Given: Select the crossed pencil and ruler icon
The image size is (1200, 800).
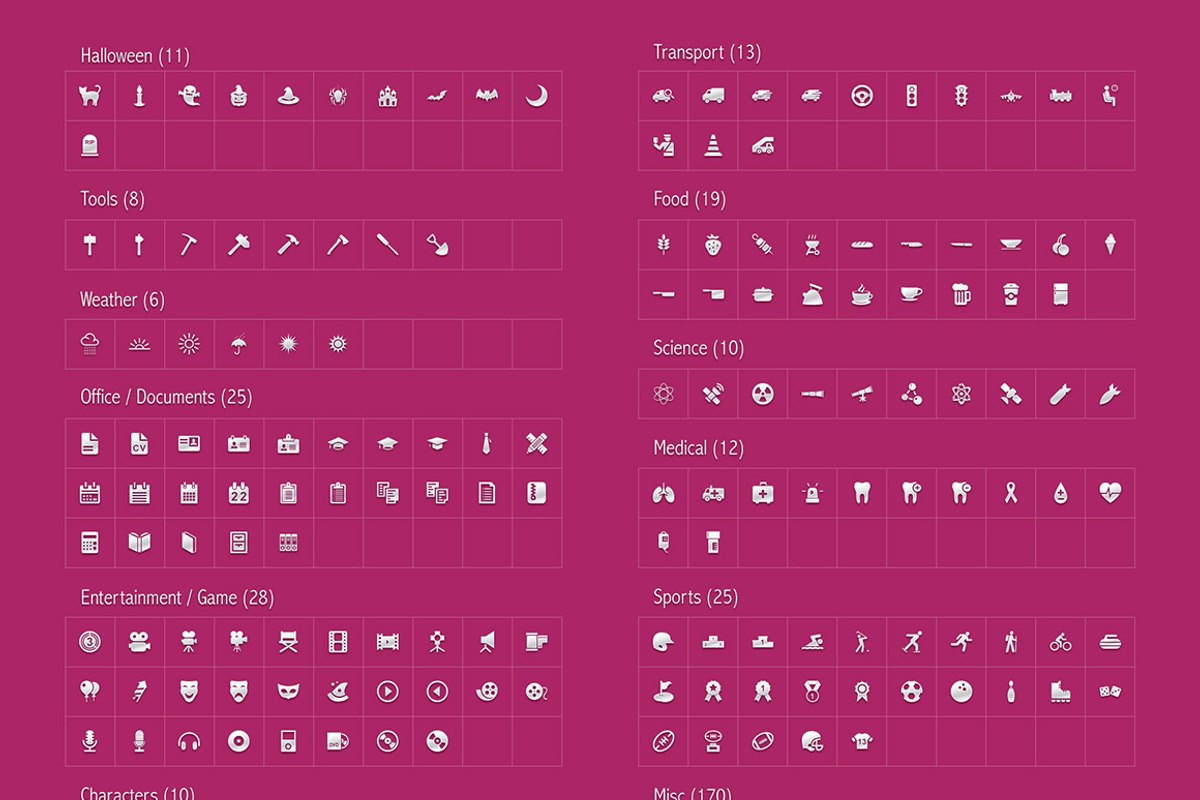Looking at the screenshot, I should [537, 443].
